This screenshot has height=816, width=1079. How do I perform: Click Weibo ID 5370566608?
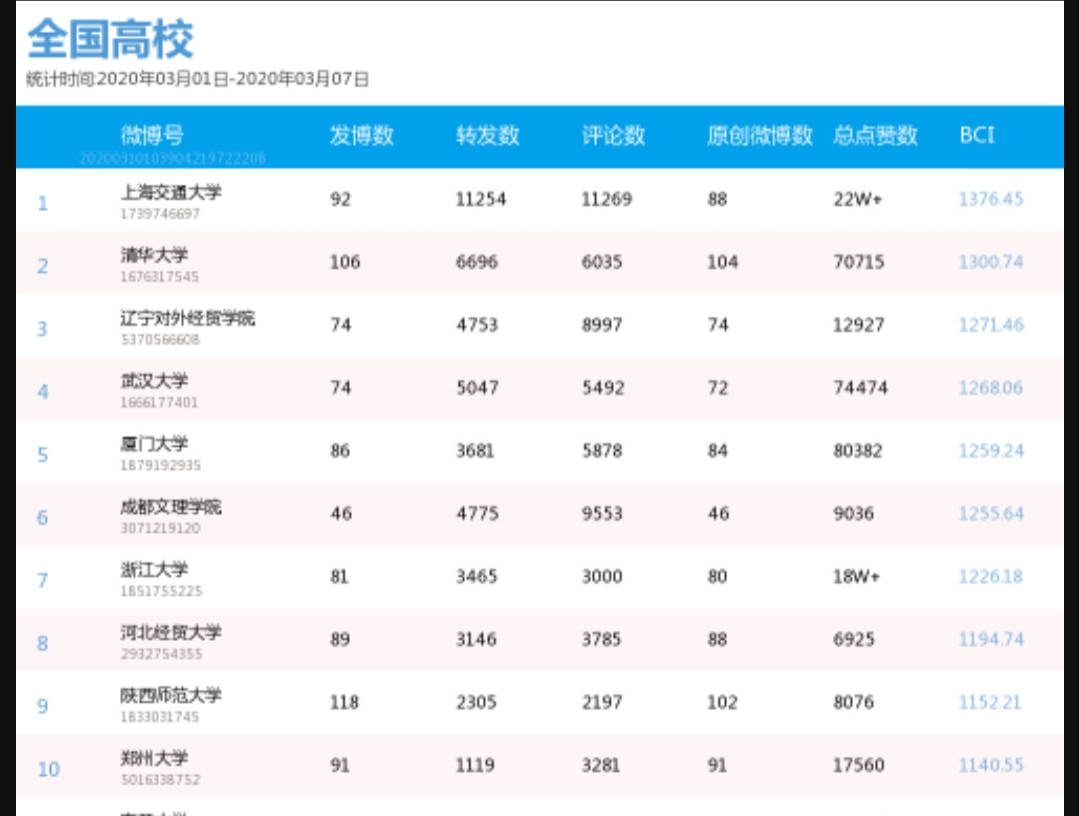click(x=160, y=339)
